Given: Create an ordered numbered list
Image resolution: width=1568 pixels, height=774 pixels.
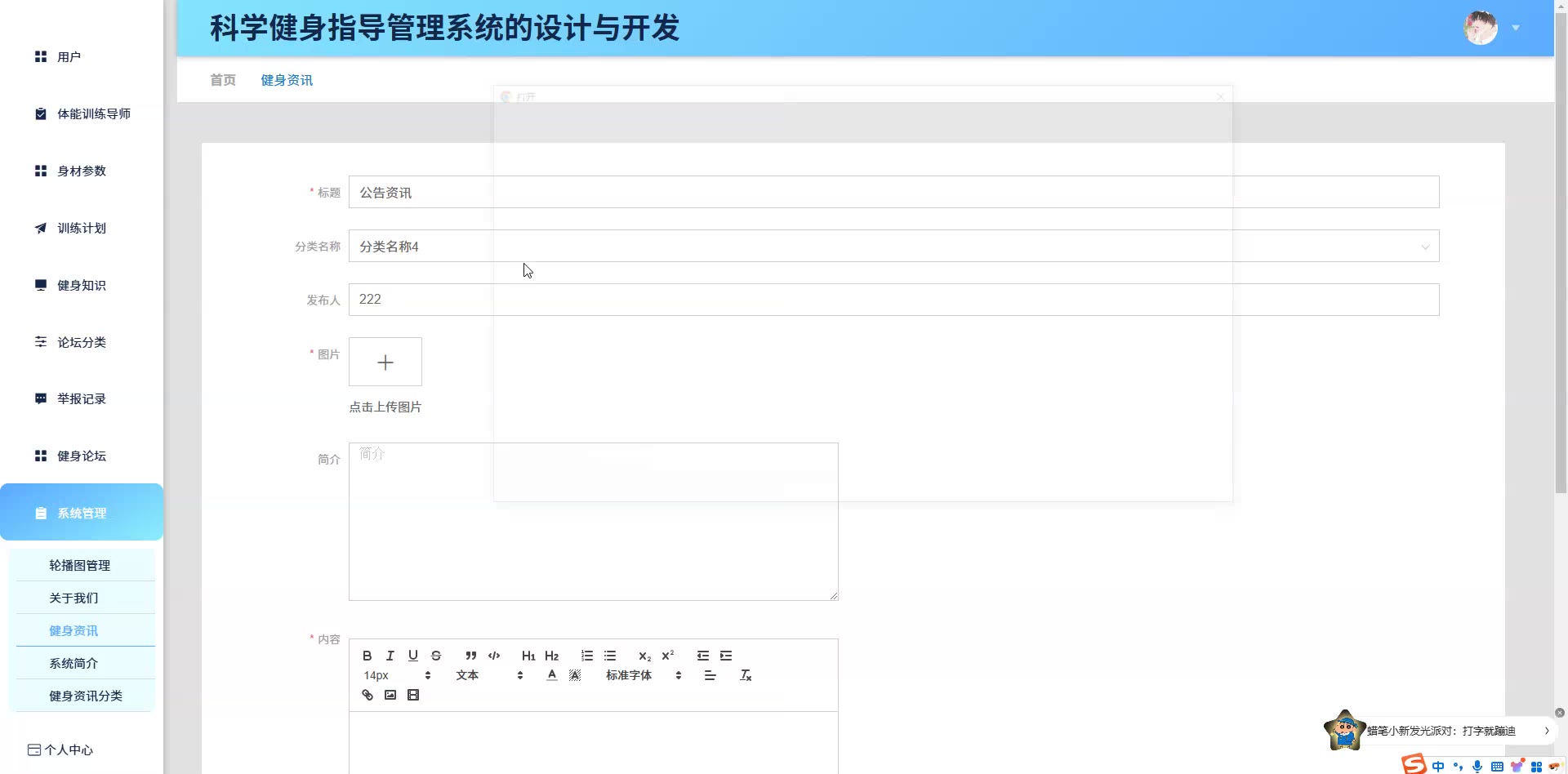Looking at the screenshot, I should 587,656.
